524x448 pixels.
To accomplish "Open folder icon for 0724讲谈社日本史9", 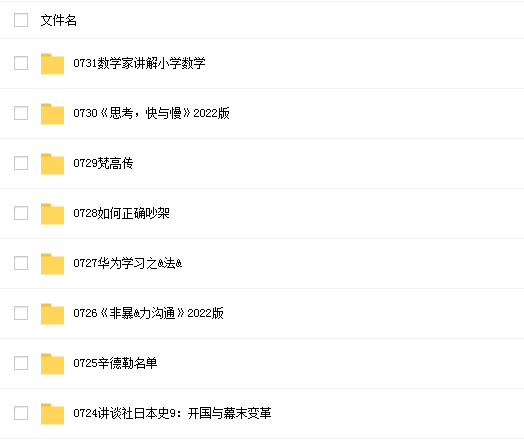I will [x=52, y=414].
